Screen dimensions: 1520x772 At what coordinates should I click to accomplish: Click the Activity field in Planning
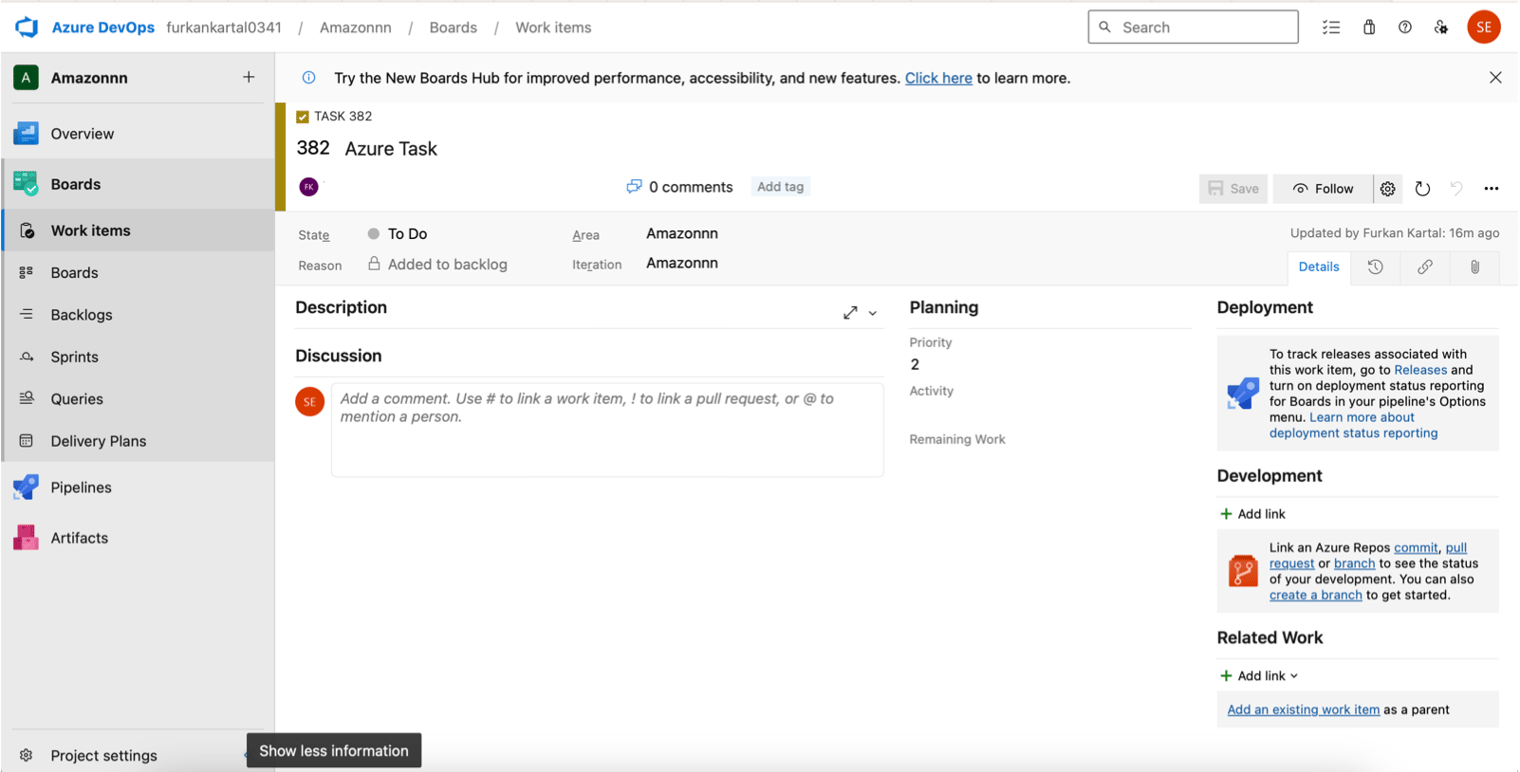coord(1050,413)
